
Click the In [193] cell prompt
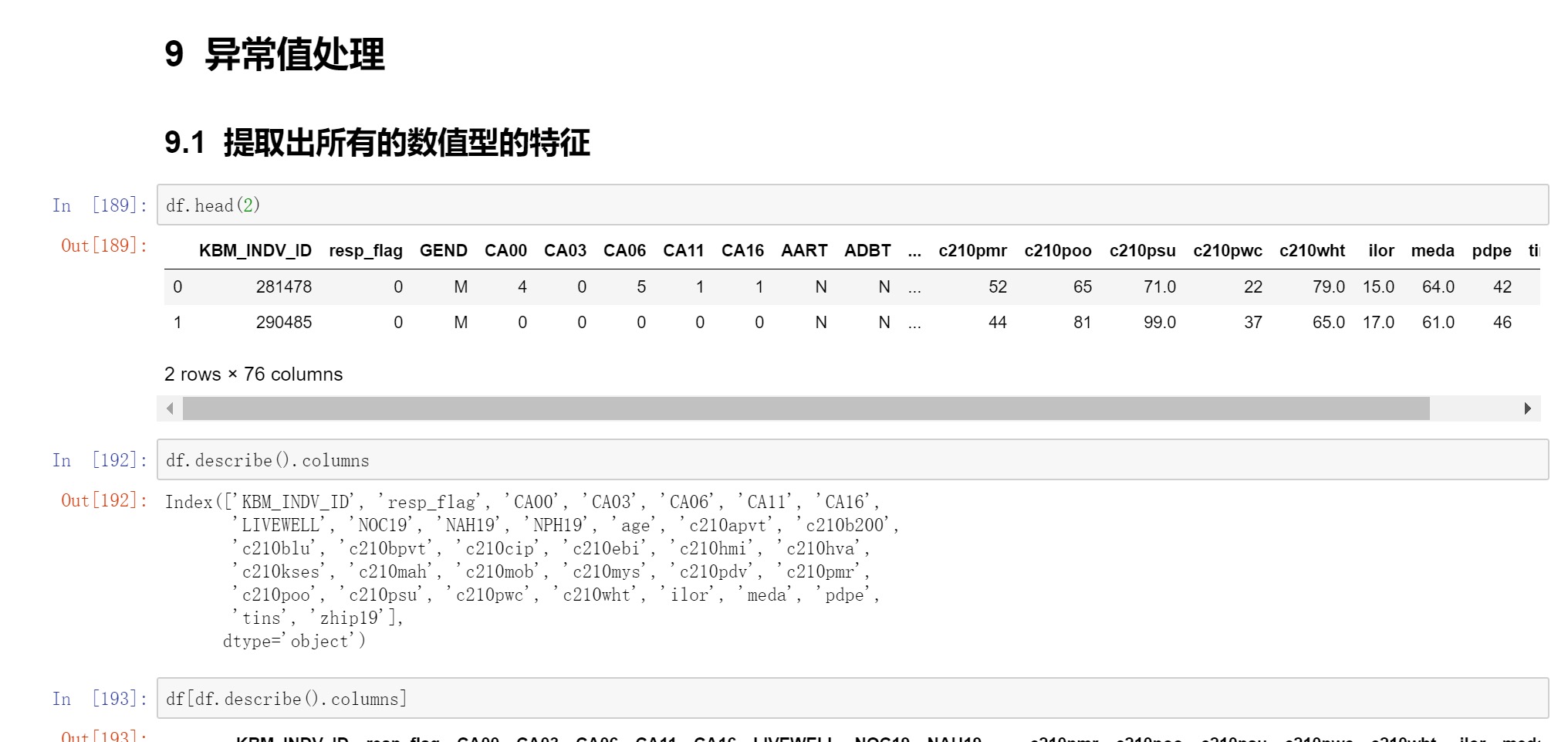coord(100,699)
